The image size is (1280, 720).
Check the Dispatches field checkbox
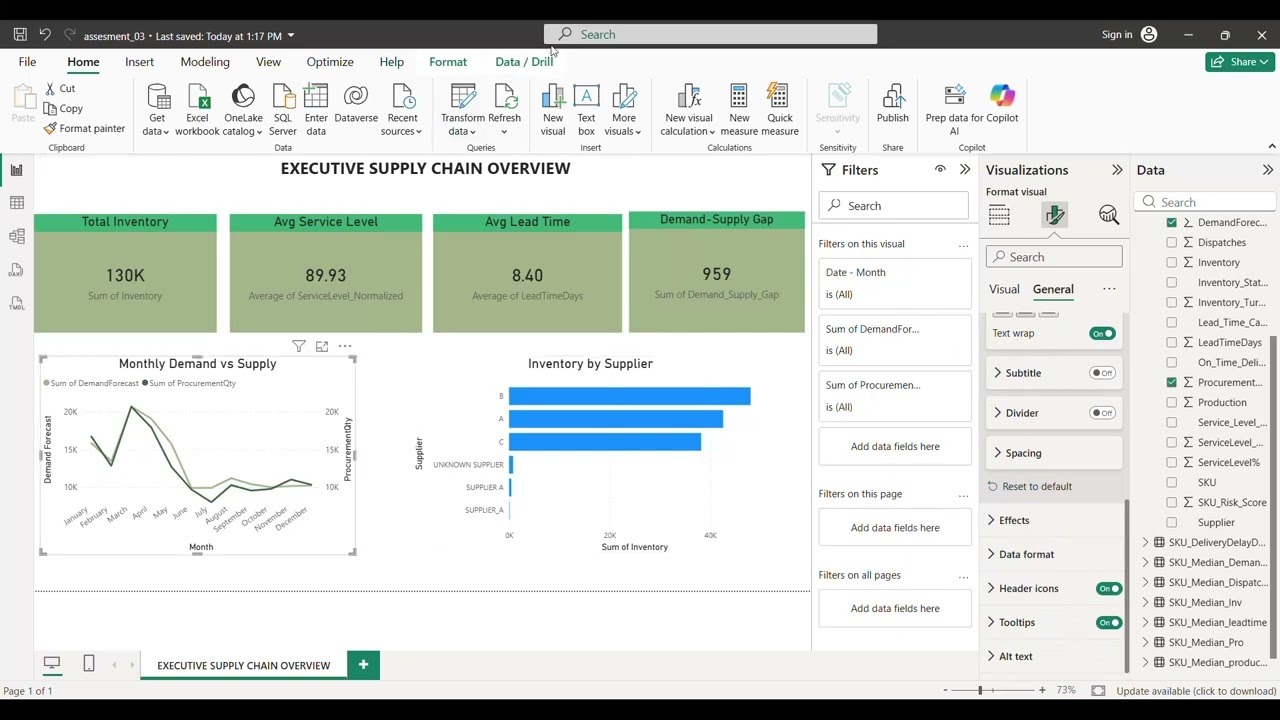pyautogui.click(x=1172, y=242)
